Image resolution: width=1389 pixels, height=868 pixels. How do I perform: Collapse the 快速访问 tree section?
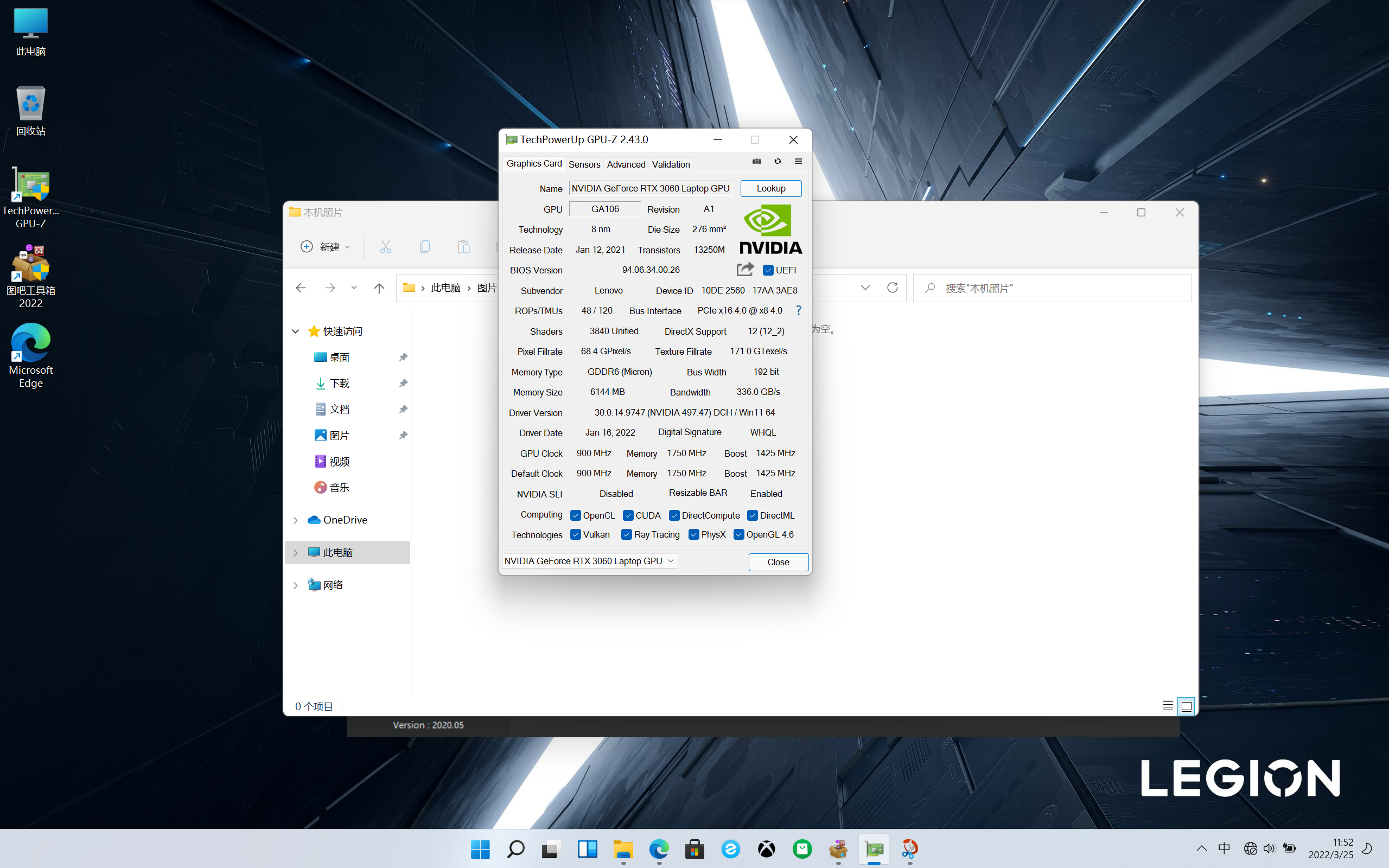pyautogui.click(x=296, y=331)
